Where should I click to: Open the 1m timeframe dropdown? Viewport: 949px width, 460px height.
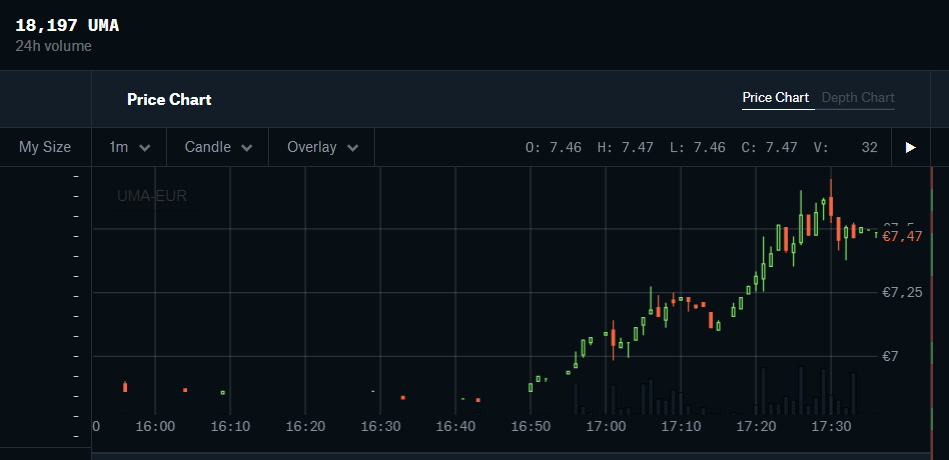coord(129,147)
